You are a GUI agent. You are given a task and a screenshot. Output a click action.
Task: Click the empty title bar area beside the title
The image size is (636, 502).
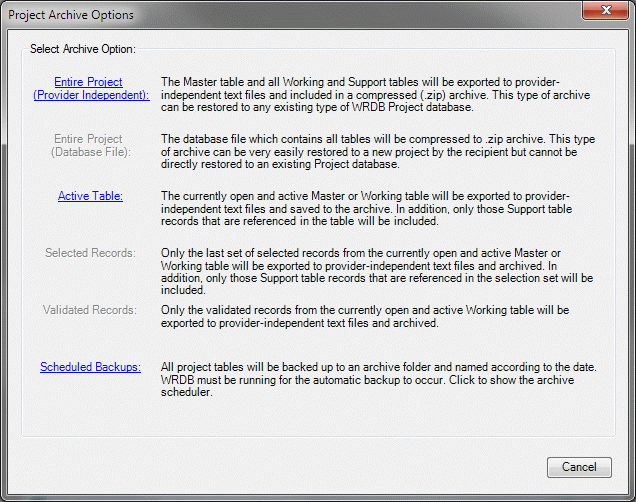point(350,15)
